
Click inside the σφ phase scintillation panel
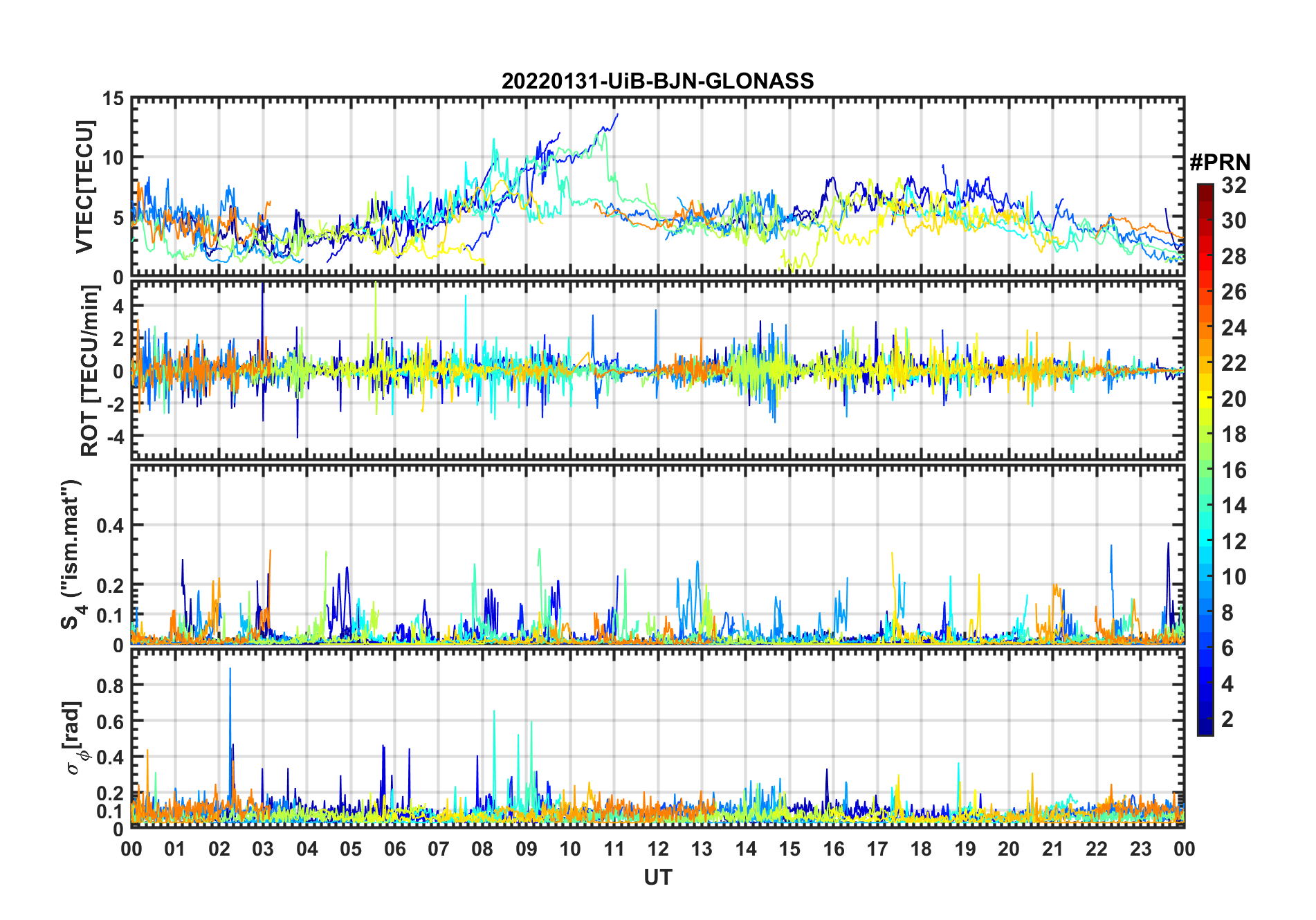coord(657,739)
